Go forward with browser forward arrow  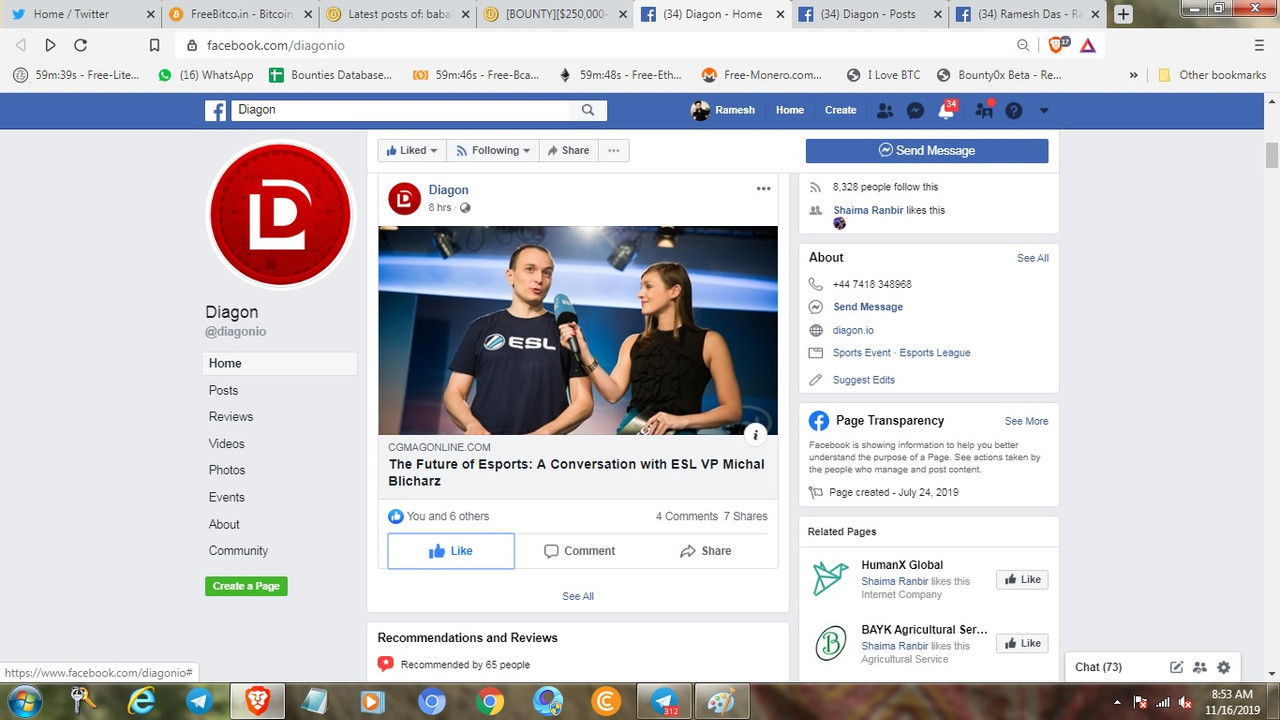50,45
